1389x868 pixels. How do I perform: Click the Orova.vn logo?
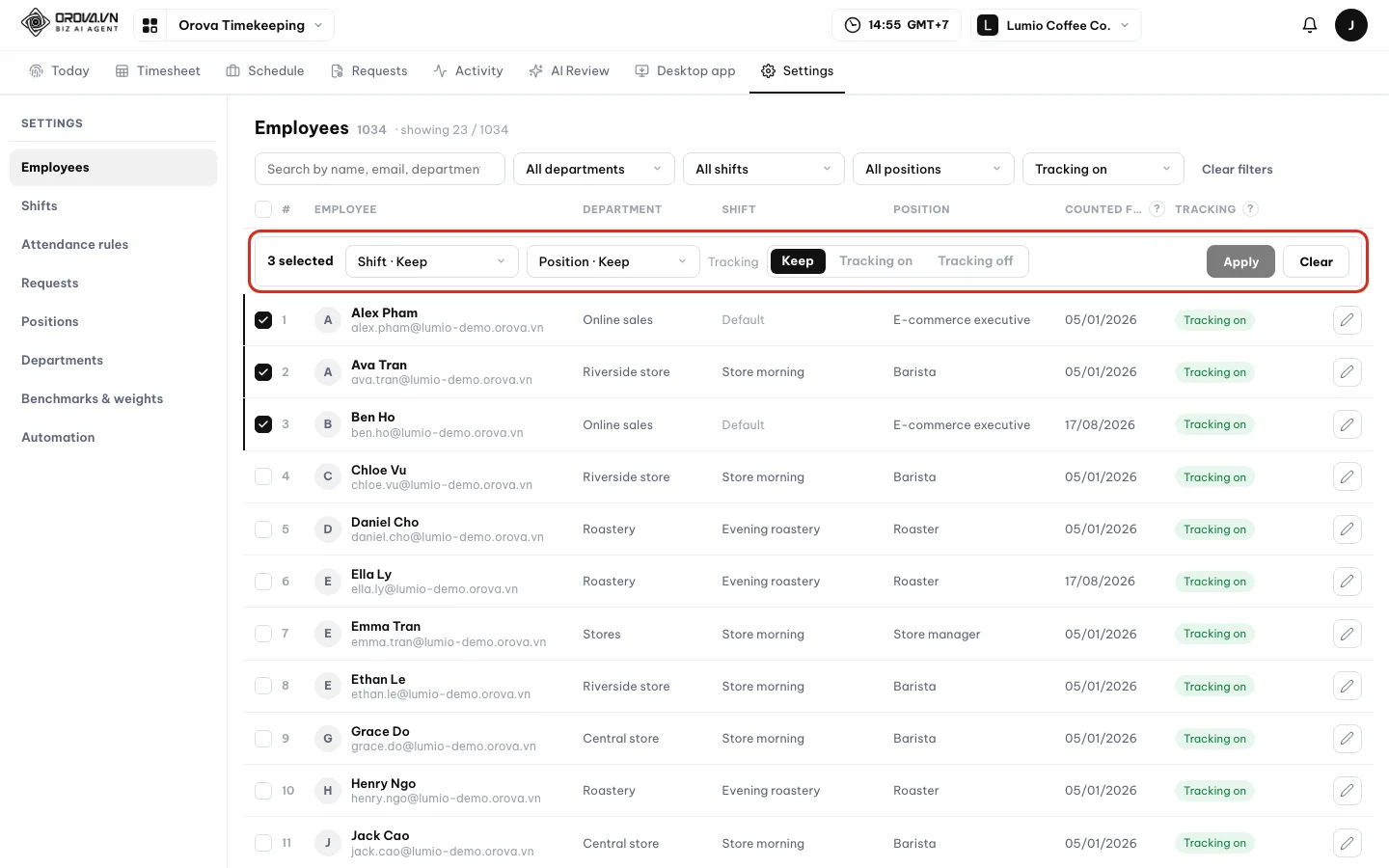pos(69,22)
